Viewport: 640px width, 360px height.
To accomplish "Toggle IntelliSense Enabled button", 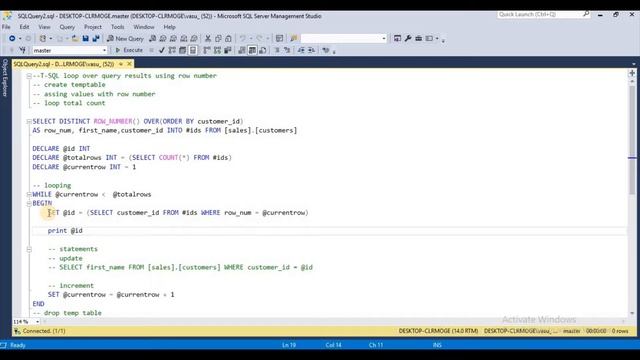I will (x=193, y=50).
